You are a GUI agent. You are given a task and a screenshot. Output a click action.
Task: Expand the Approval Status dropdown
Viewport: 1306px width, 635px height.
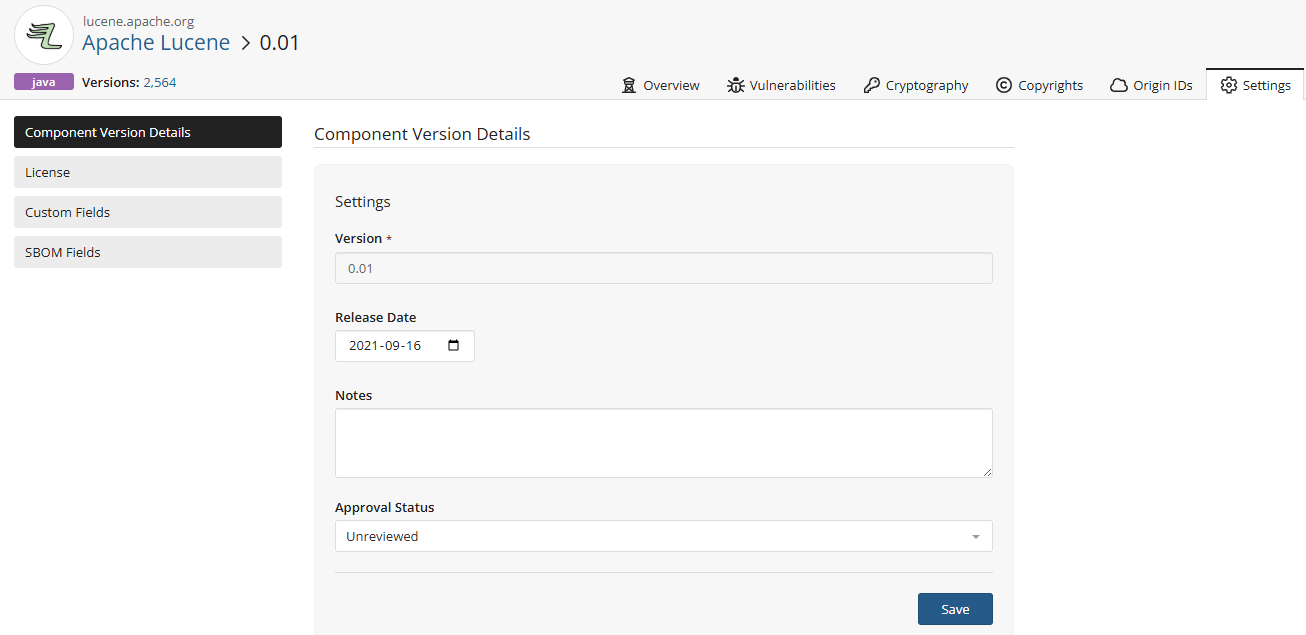pos(664,536)
